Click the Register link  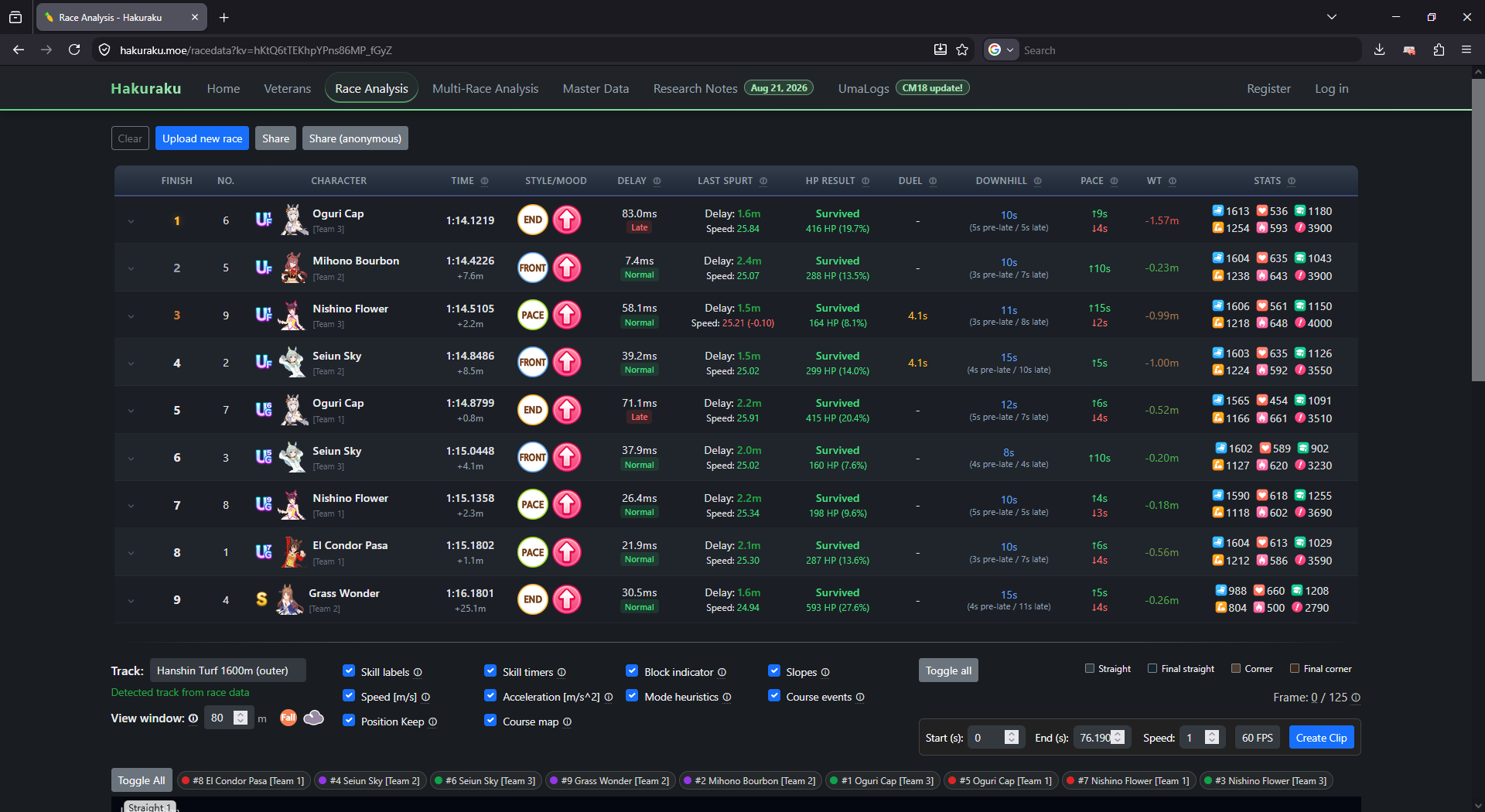point(1268,89)
